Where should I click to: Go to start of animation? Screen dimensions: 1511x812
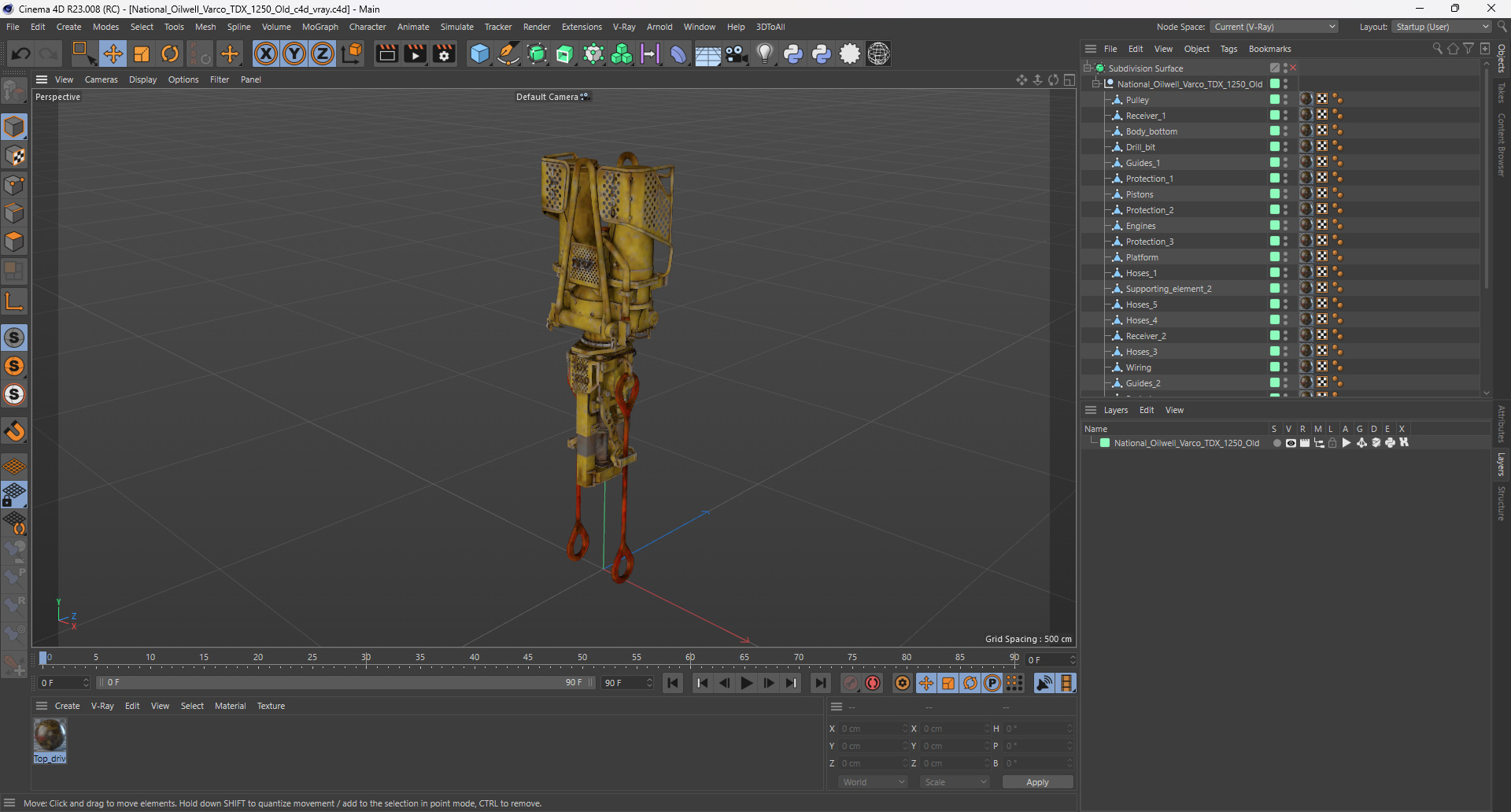tap(673, 683)
